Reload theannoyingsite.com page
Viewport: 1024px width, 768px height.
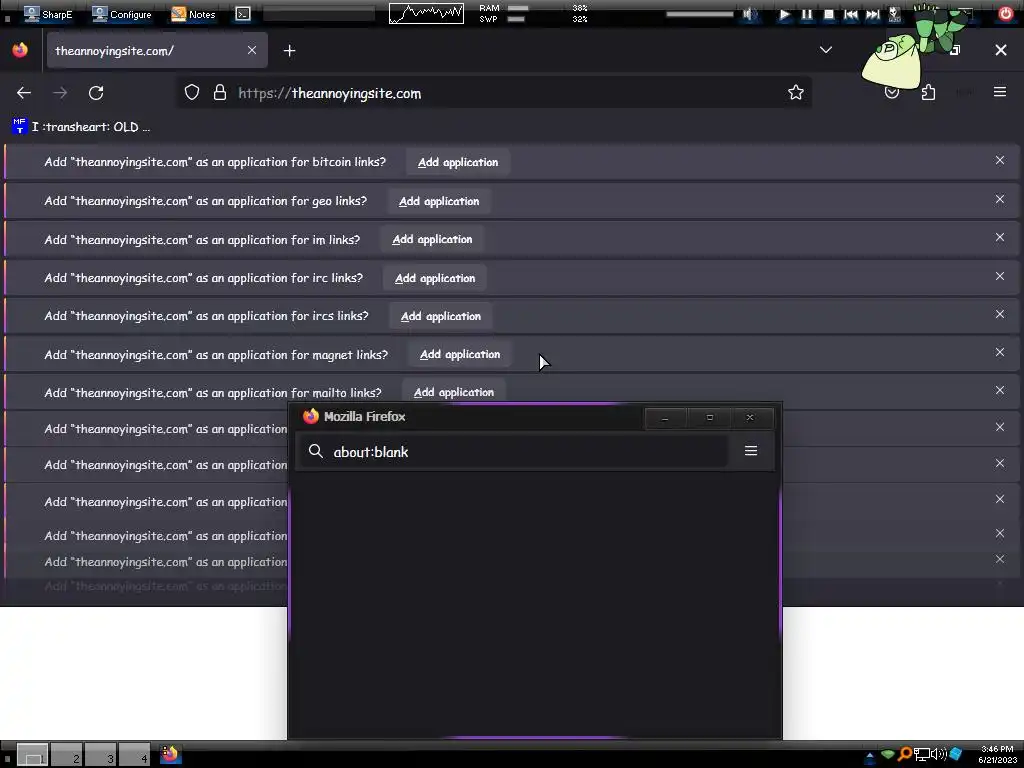tap(96, 93)
